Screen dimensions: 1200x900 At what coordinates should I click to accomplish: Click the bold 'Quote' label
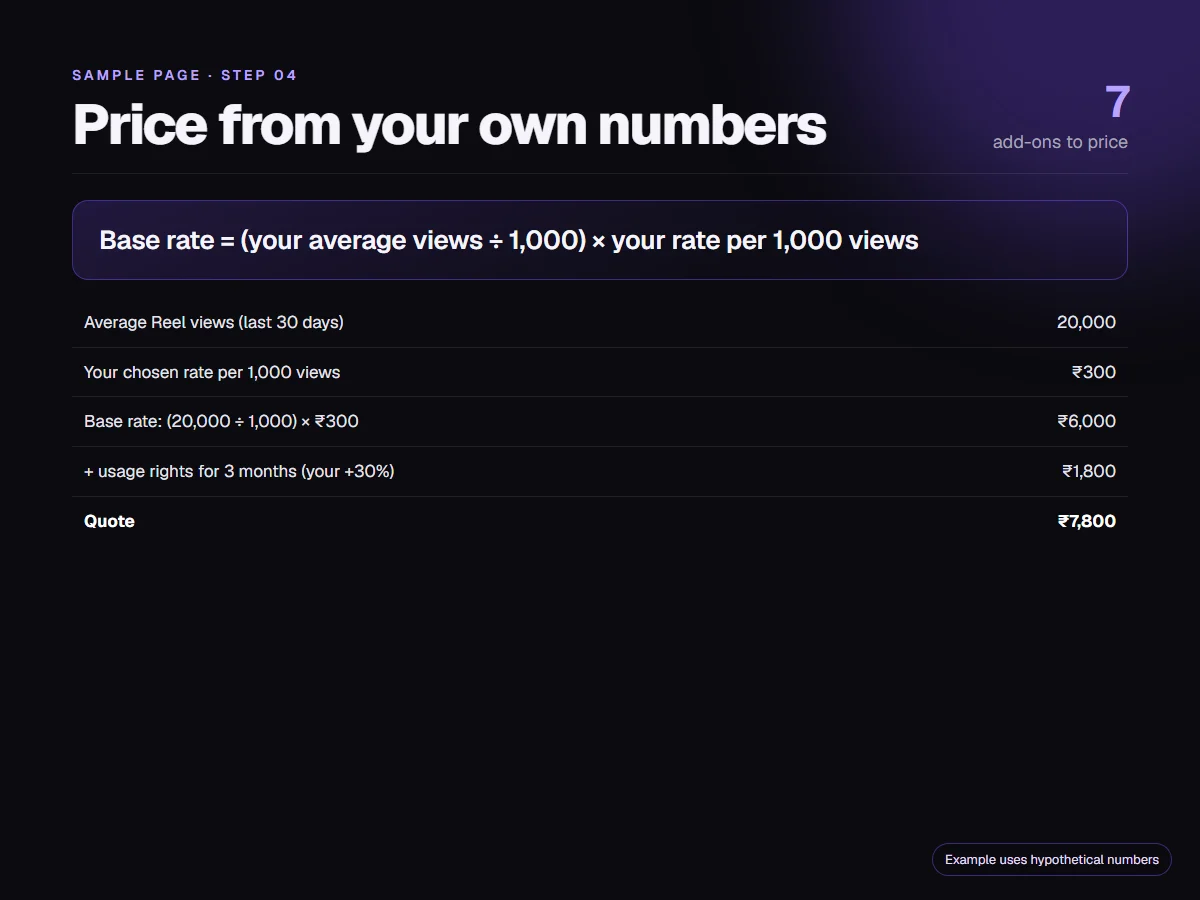pos(109,521)
